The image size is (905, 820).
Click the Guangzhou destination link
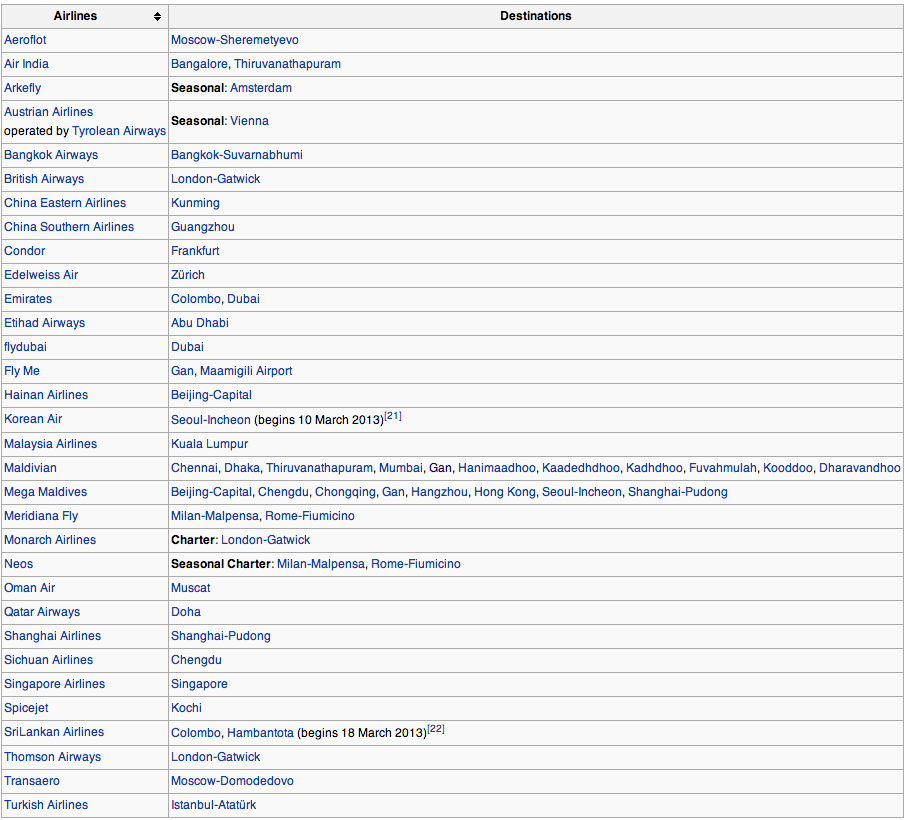[x=203, y=227]
